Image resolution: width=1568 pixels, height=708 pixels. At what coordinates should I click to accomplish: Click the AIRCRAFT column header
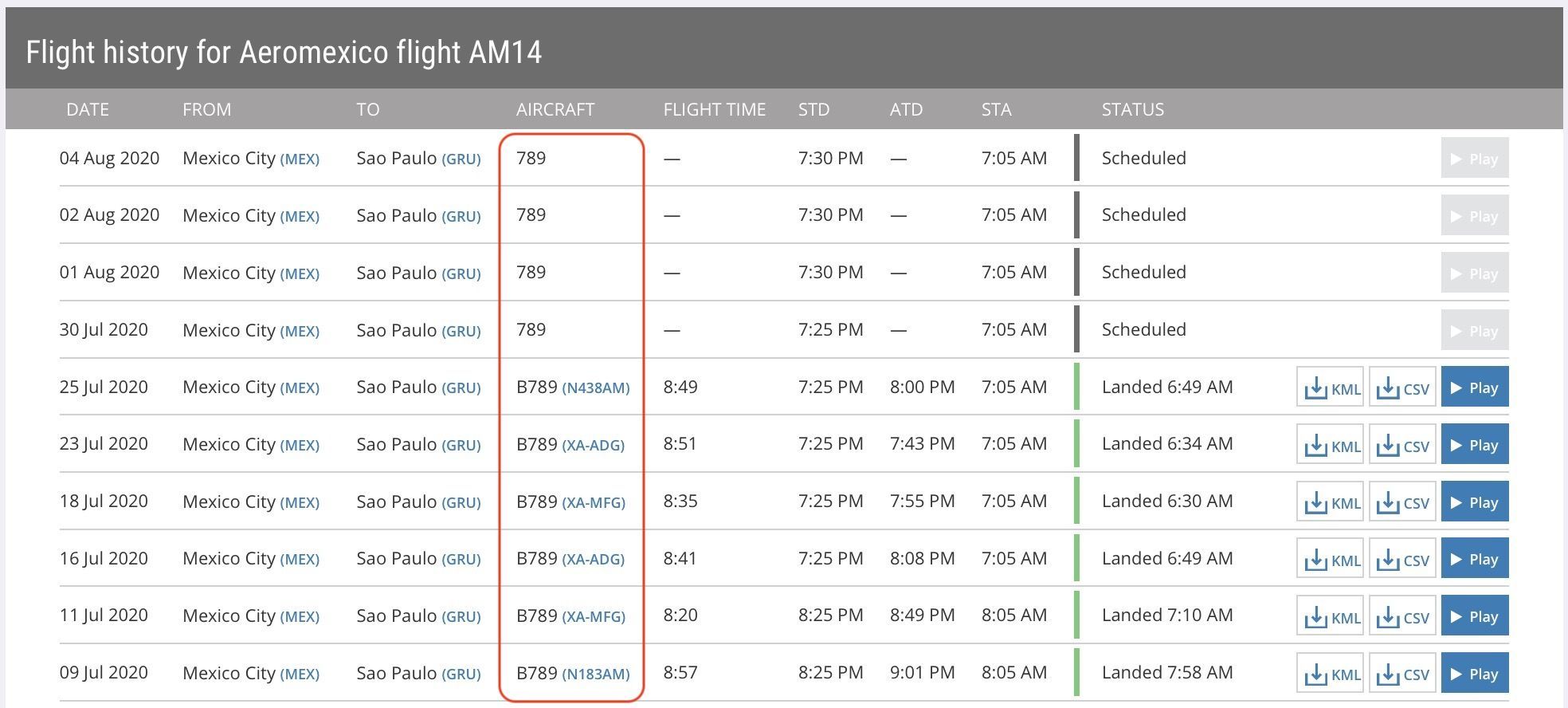[x=555, y=109]
